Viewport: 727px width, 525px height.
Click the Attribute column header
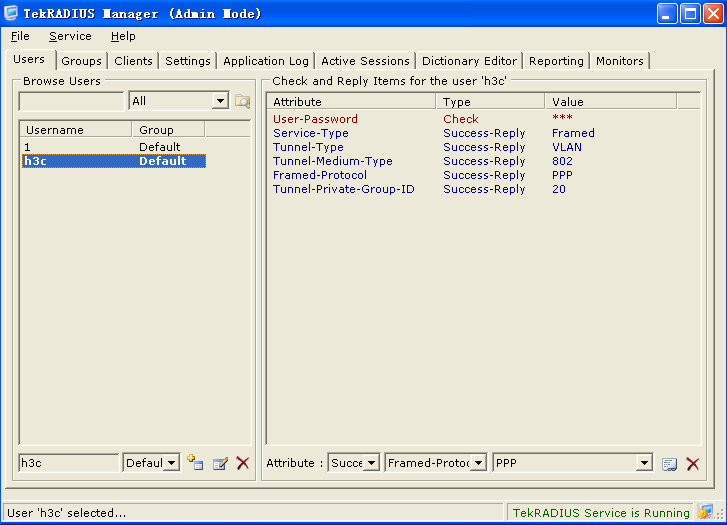351,102
